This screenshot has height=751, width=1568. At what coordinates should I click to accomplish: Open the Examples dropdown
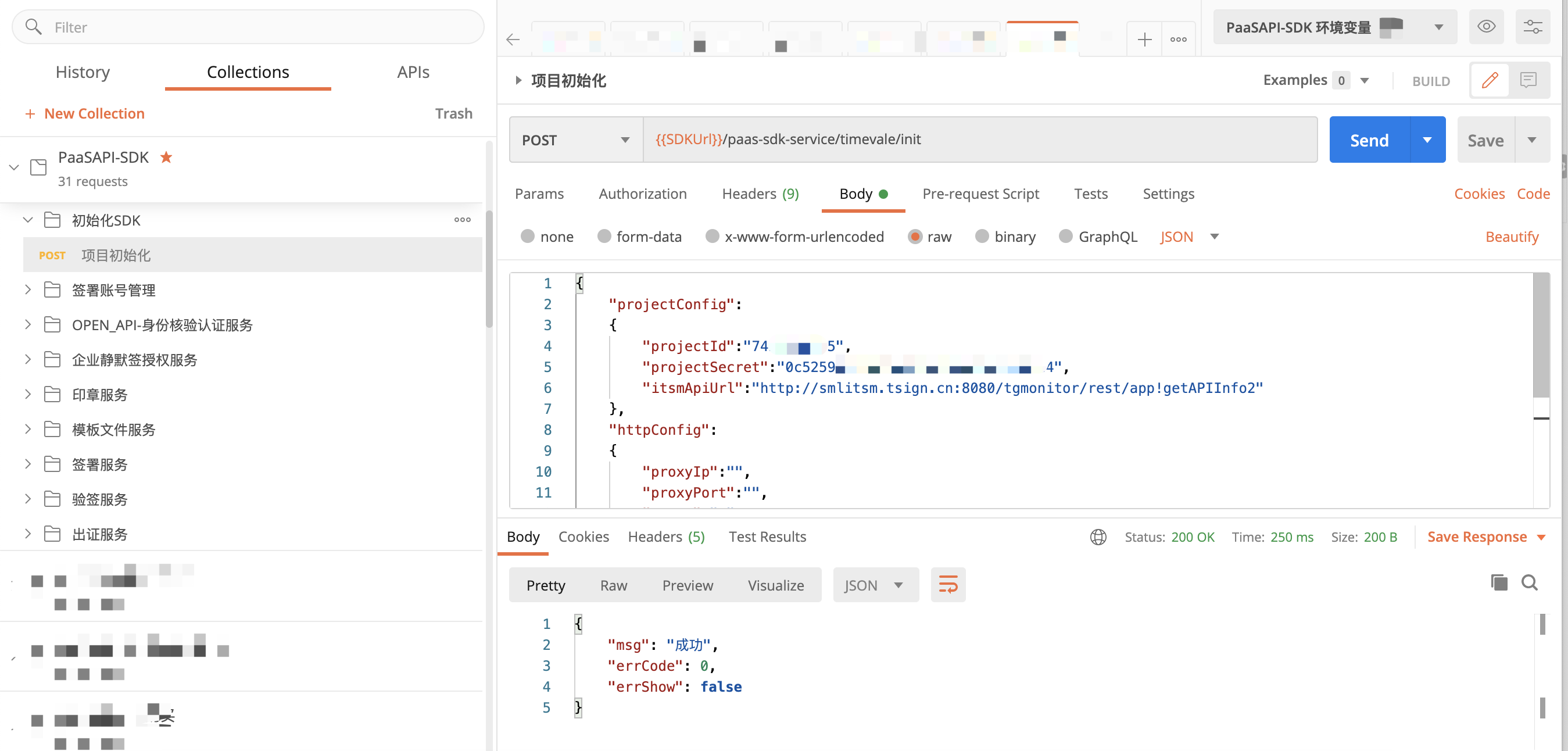click(x=1365, y=80)
